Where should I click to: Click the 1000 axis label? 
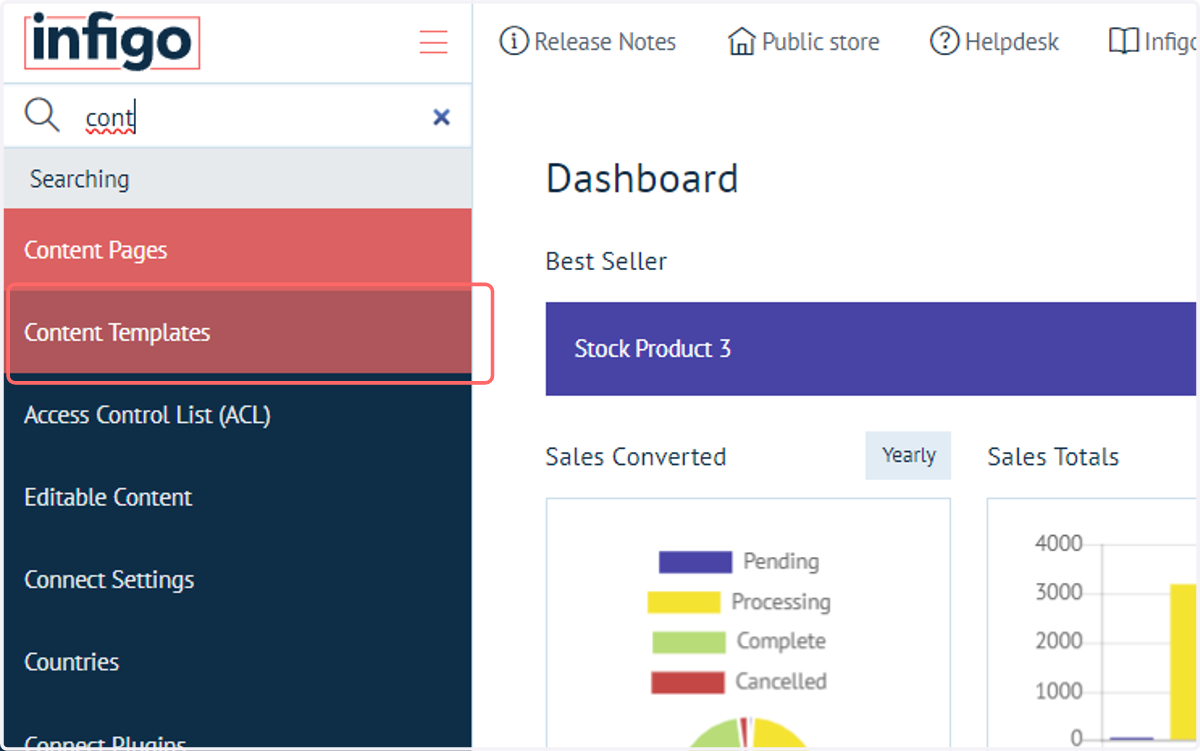coord(1059,691)
